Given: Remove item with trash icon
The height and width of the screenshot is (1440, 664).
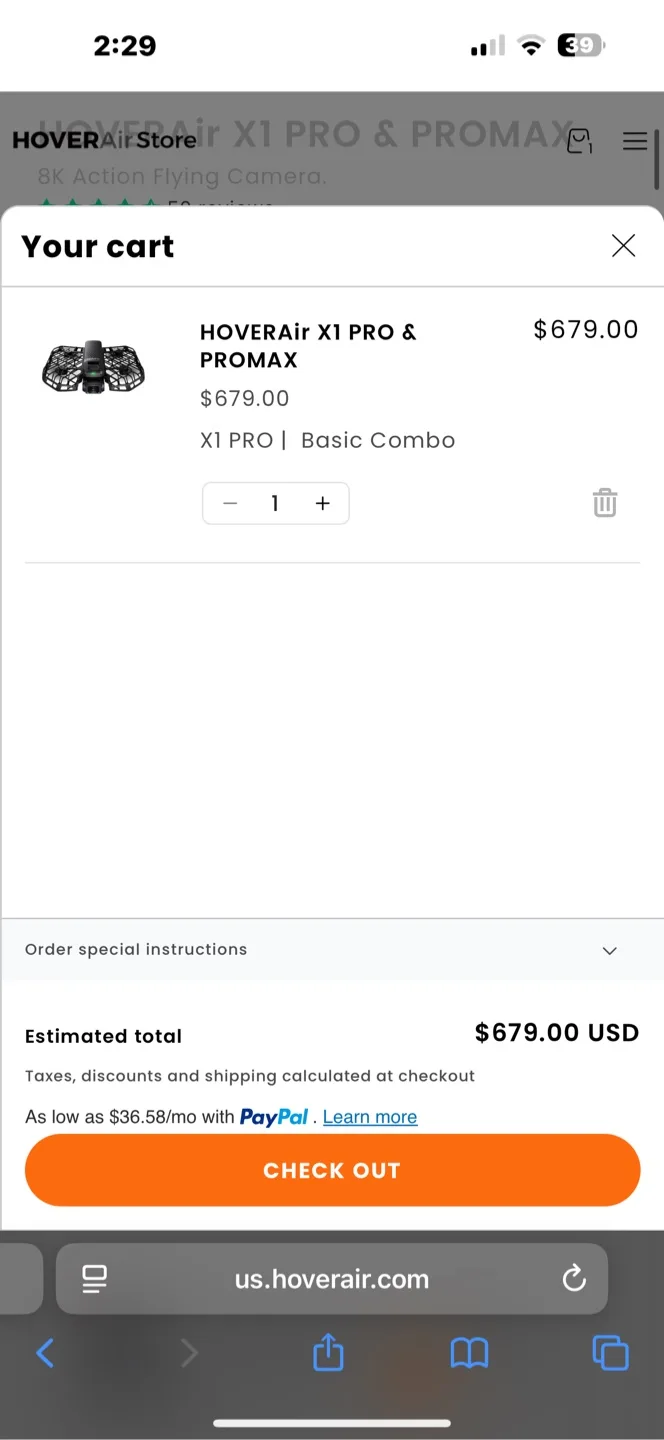Looking at the screenshot, I should pos(605,502).
